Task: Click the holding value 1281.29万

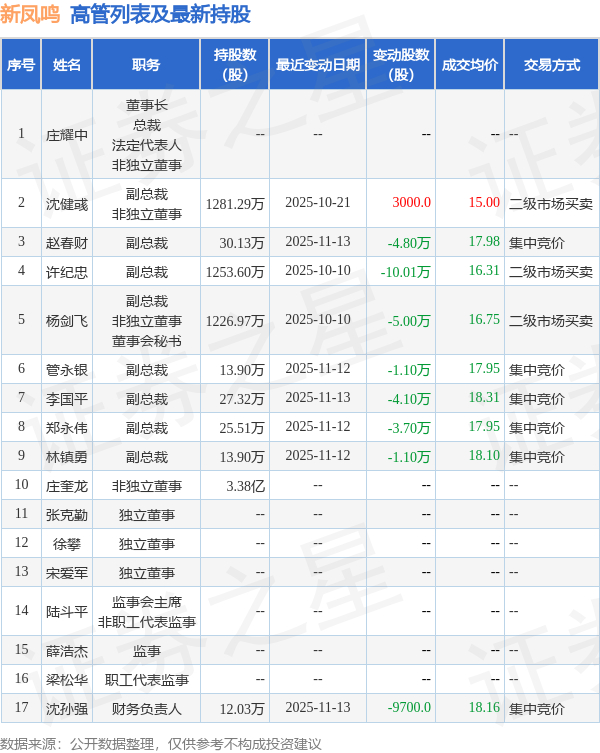Action: tap(235, 204)
